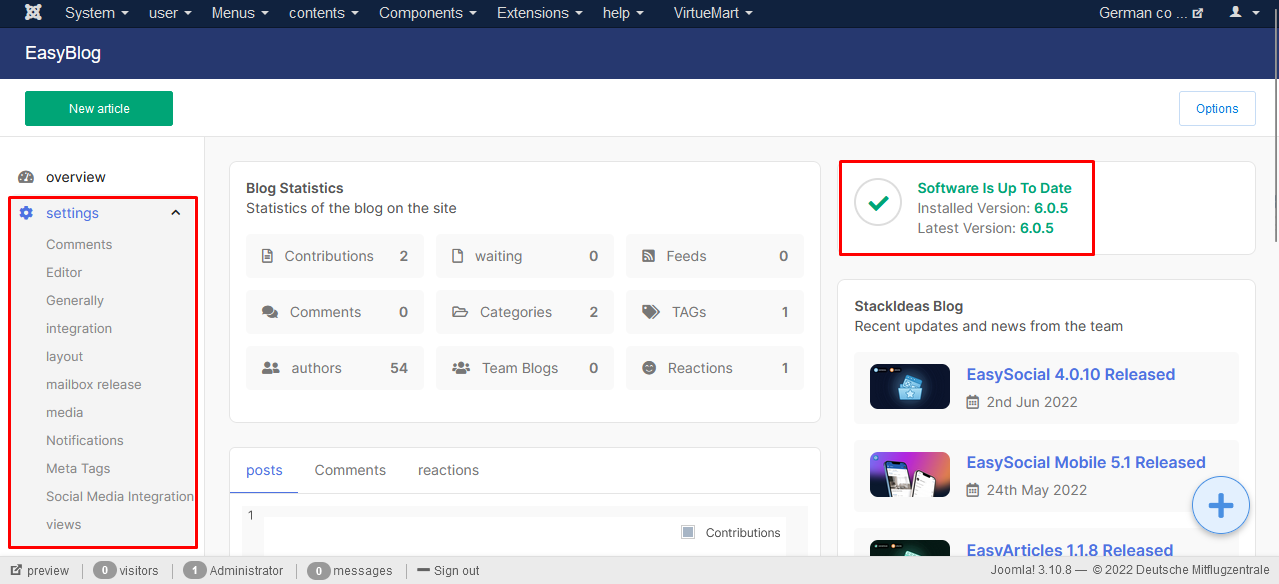1279x584 pixels.
Task: Open Editor settings
Action: [64, 272]
